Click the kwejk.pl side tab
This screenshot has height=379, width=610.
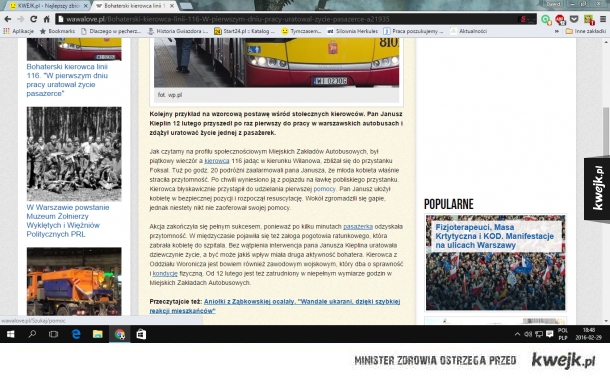coord(597,190)
